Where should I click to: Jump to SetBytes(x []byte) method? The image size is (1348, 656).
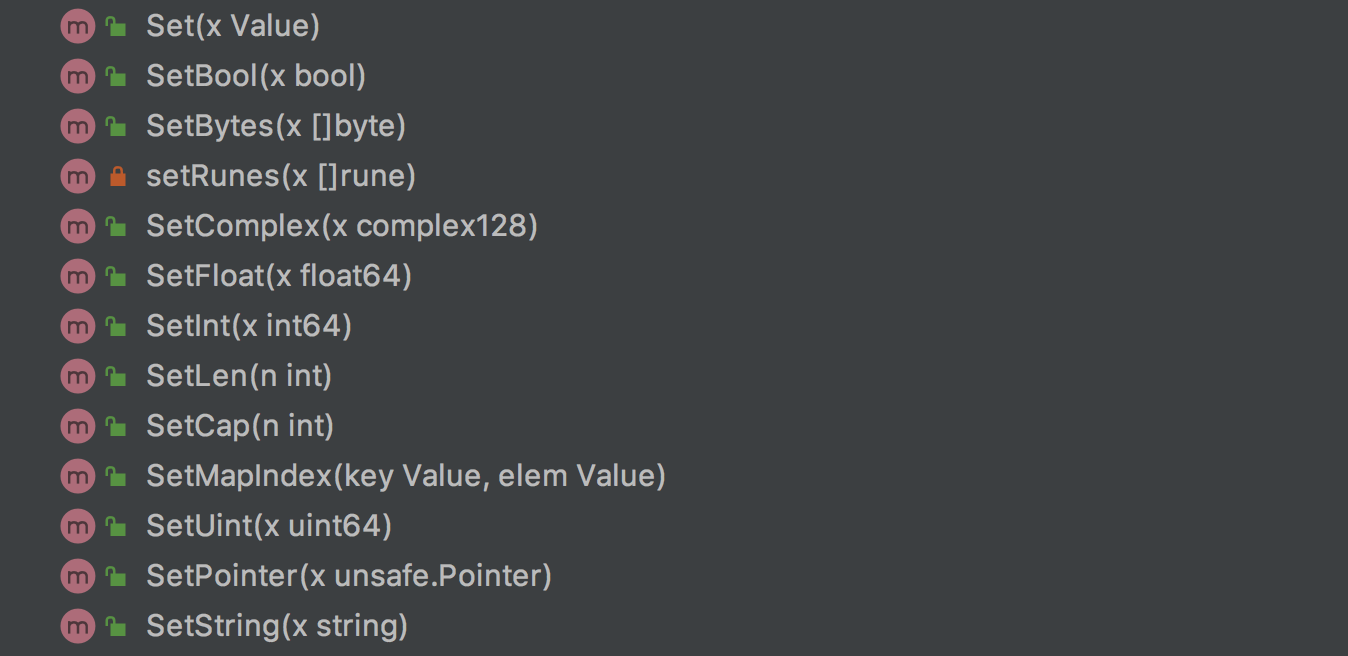tap(275, 127)
